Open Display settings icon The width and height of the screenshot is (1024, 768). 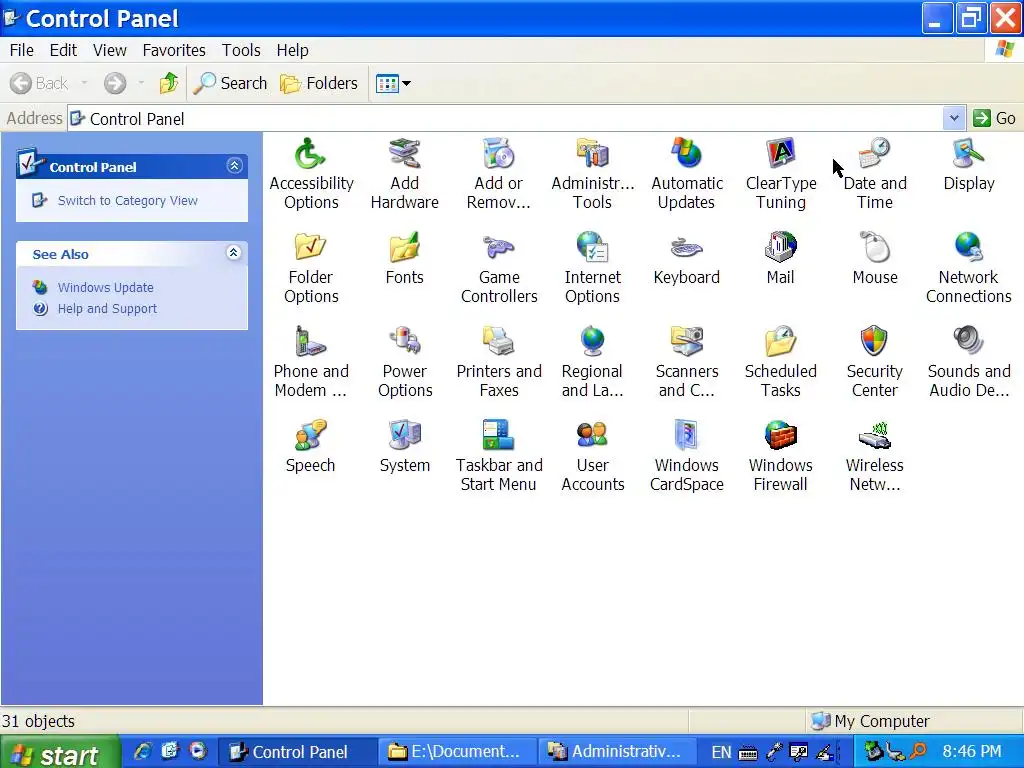[x=968, y=154]
